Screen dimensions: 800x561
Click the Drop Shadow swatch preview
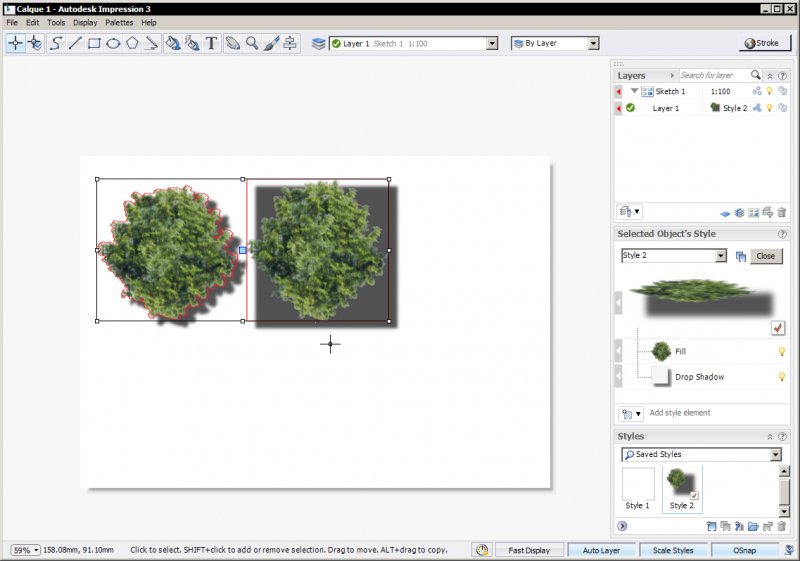661,376
